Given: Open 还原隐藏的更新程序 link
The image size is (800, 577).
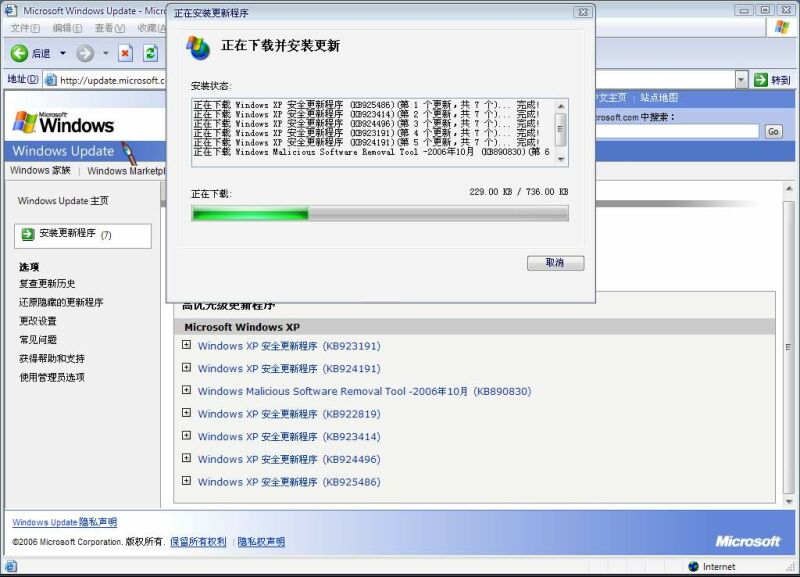Looking at the screenshot, I should coord(61,303).
